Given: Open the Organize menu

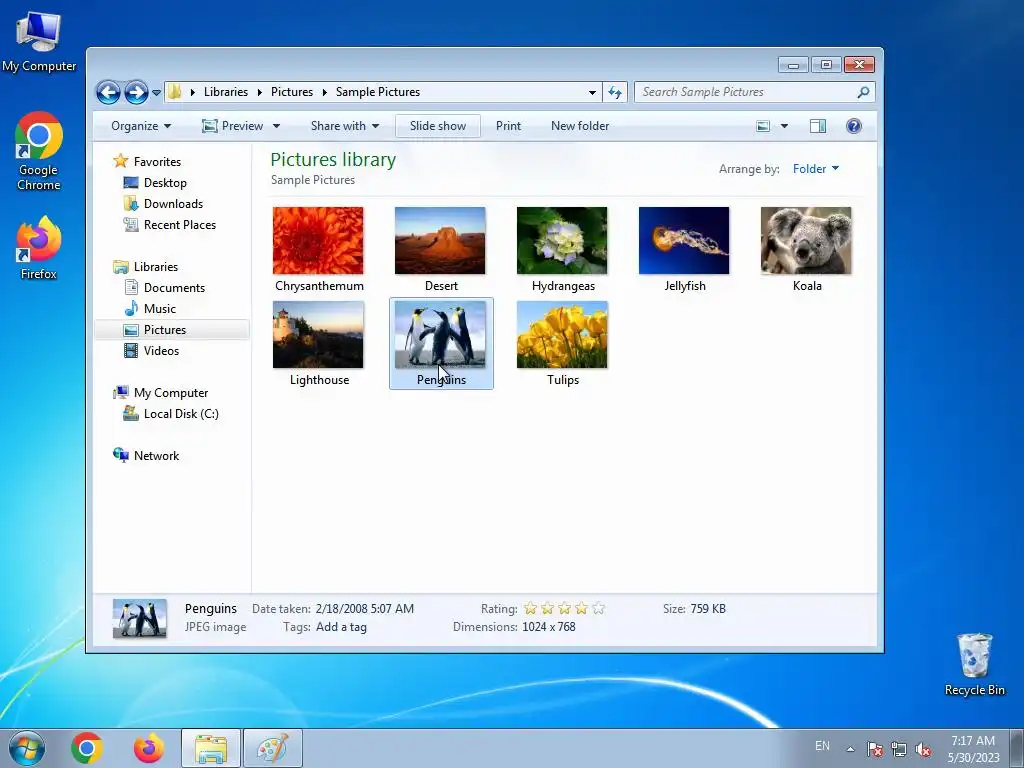Looking at the screenshot, I should pyautogui.click(x=141, y=126).
